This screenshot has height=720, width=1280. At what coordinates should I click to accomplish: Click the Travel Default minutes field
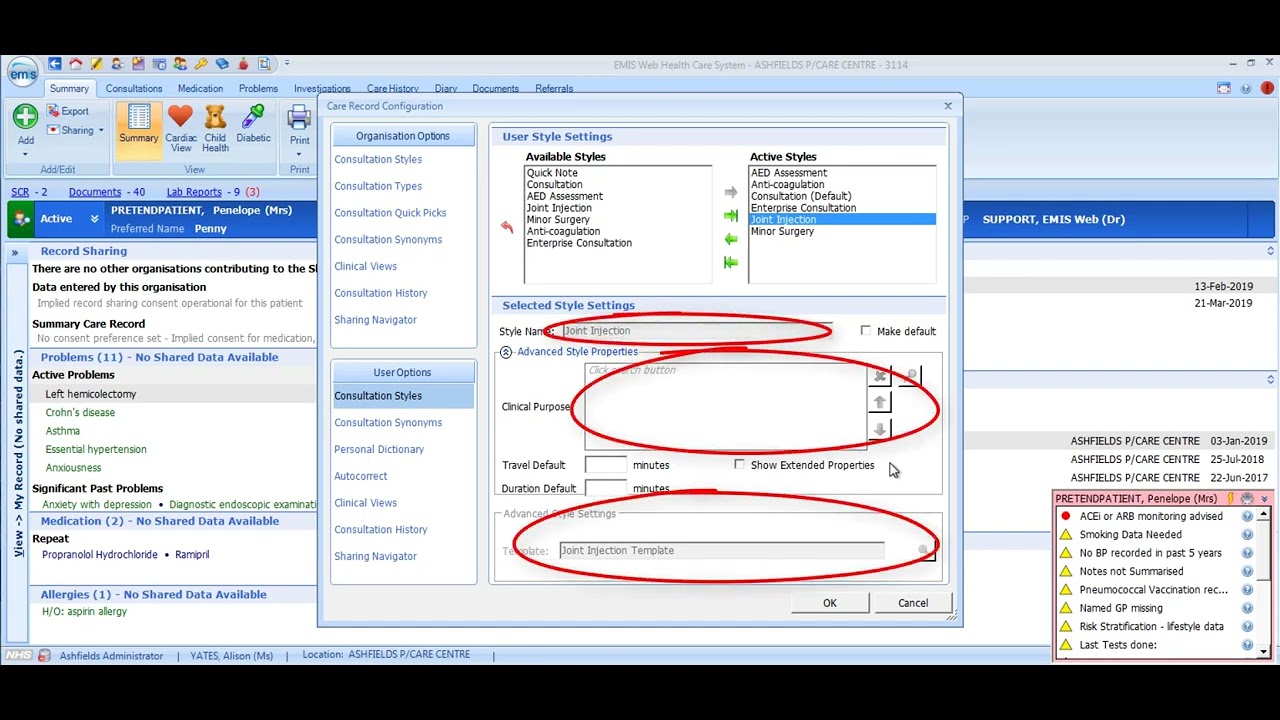pos(606,465)
